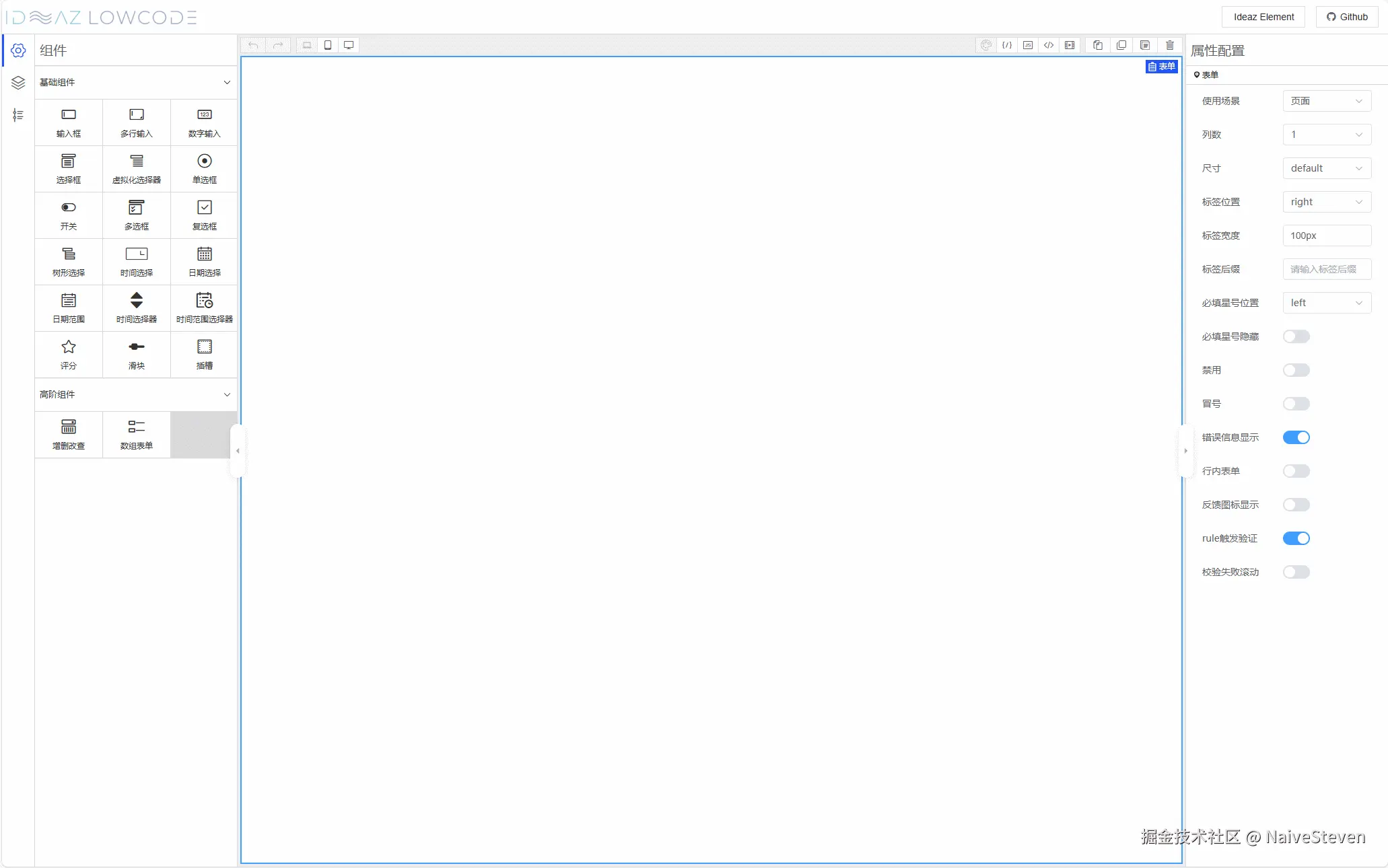Open the layers panel in left sidebar
The image size is (1388, 868).
click(x=18, y=83)
